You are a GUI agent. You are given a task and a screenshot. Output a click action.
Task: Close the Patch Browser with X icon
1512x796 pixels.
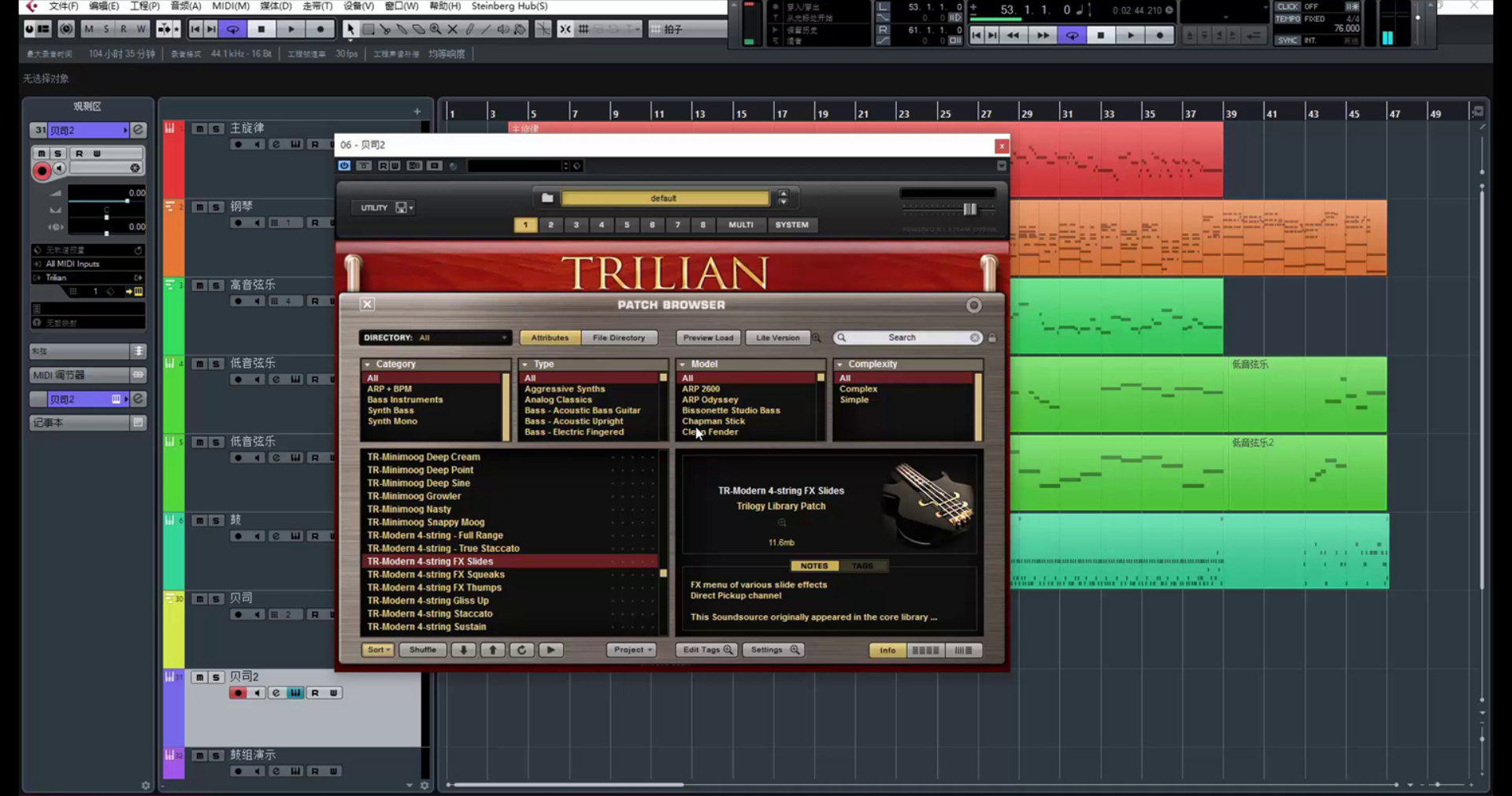coord(367,304)
